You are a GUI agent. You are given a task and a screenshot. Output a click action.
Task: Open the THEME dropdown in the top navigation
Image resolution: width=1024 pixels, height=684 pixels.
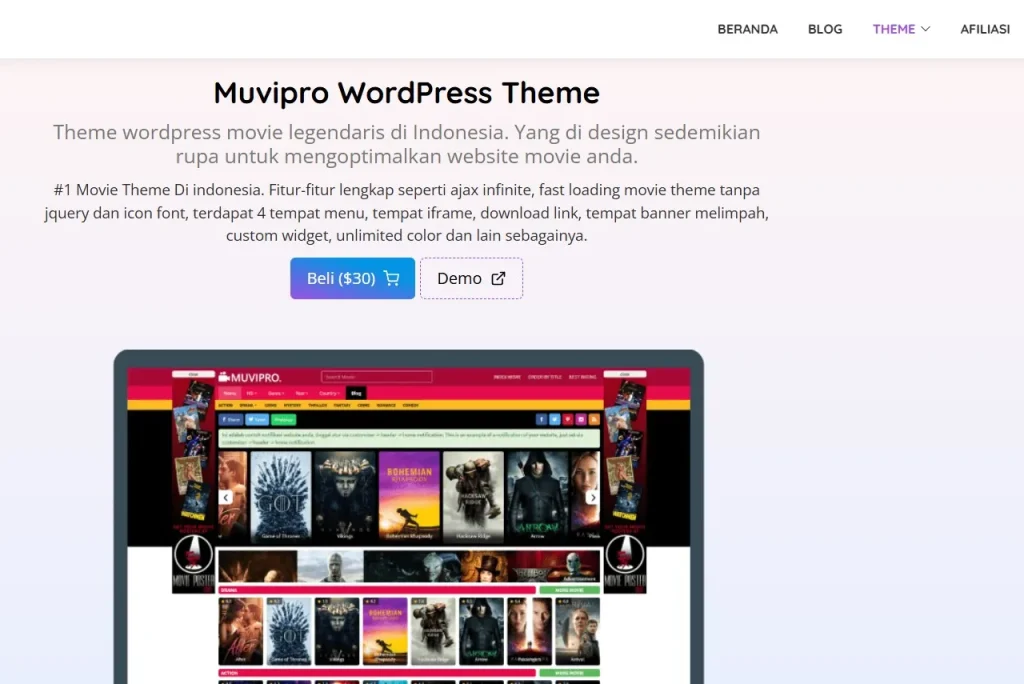[898, 29]
